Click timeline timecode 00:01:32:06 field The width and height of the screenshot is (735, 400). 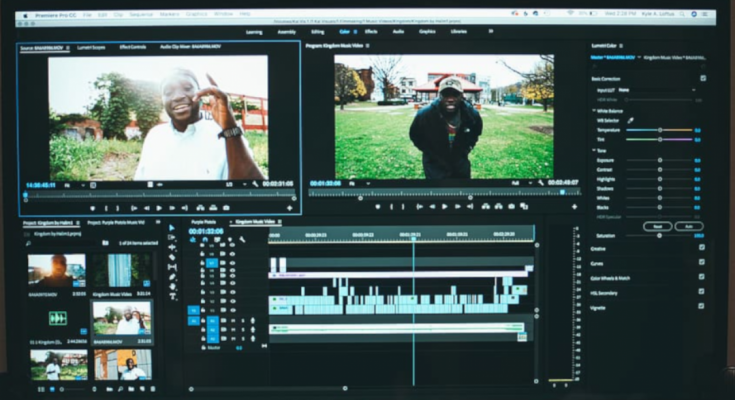pos(206,232)
